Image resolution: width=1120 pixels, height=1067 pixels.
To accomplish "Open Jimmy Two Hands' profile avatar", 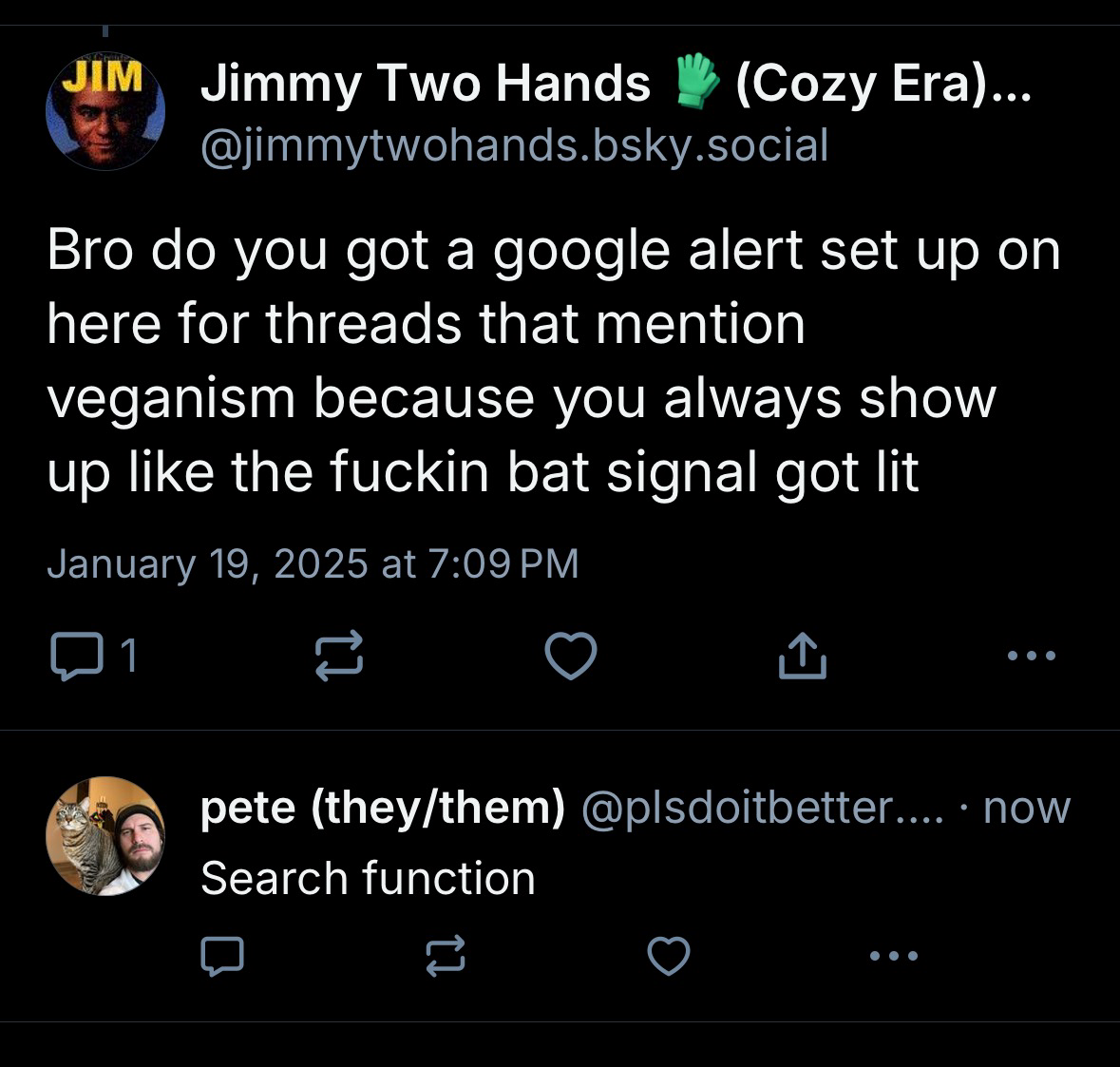I will (x=105, y=111).
